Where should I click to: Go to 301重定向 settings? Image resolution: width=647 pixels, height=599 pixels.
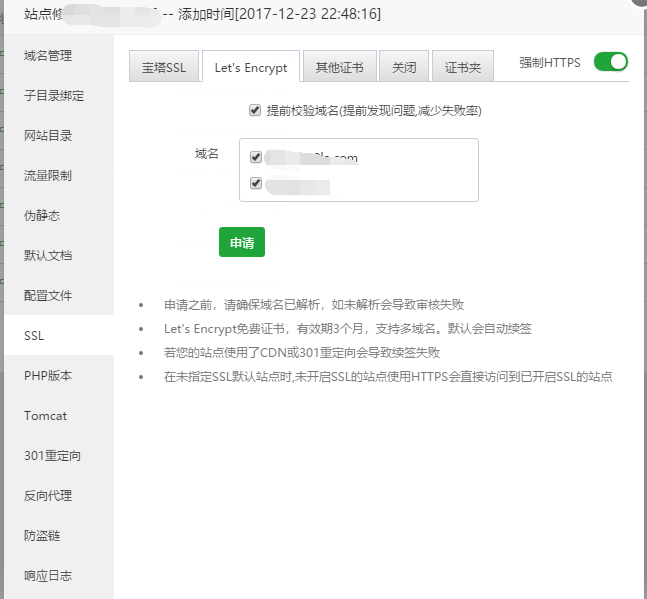point(52,456)
